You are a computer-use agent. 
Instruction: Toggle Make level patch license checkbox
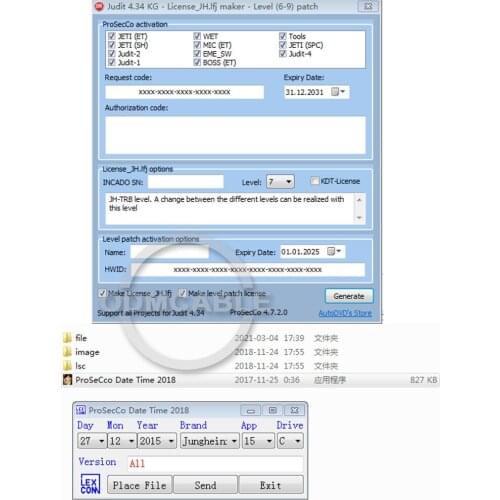182,293
